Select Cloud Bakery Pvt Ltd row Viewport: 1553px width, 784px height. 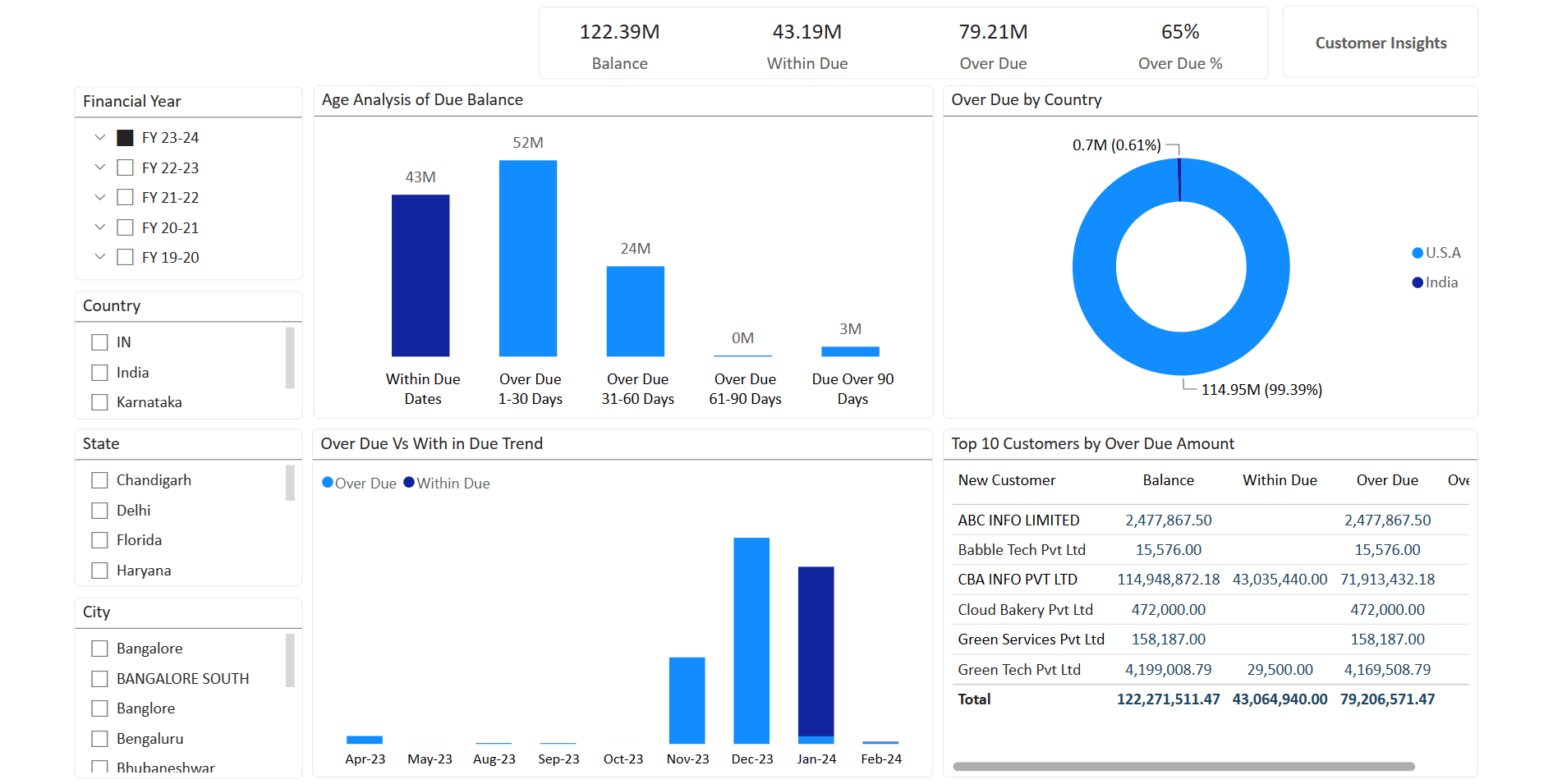1212,610
